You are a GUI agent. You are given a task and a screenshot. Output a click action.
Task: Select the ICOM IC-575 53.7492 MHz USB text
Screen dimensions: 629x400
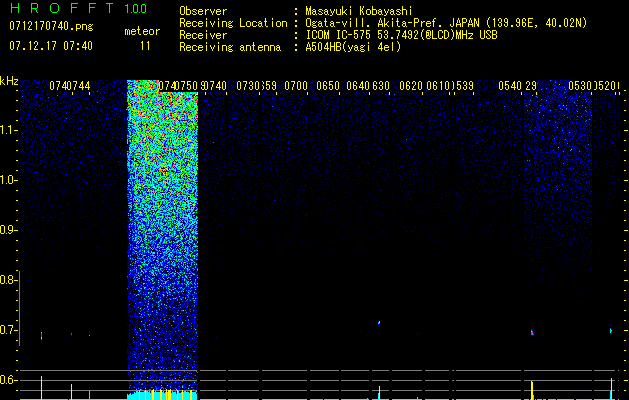pos(401,35)
